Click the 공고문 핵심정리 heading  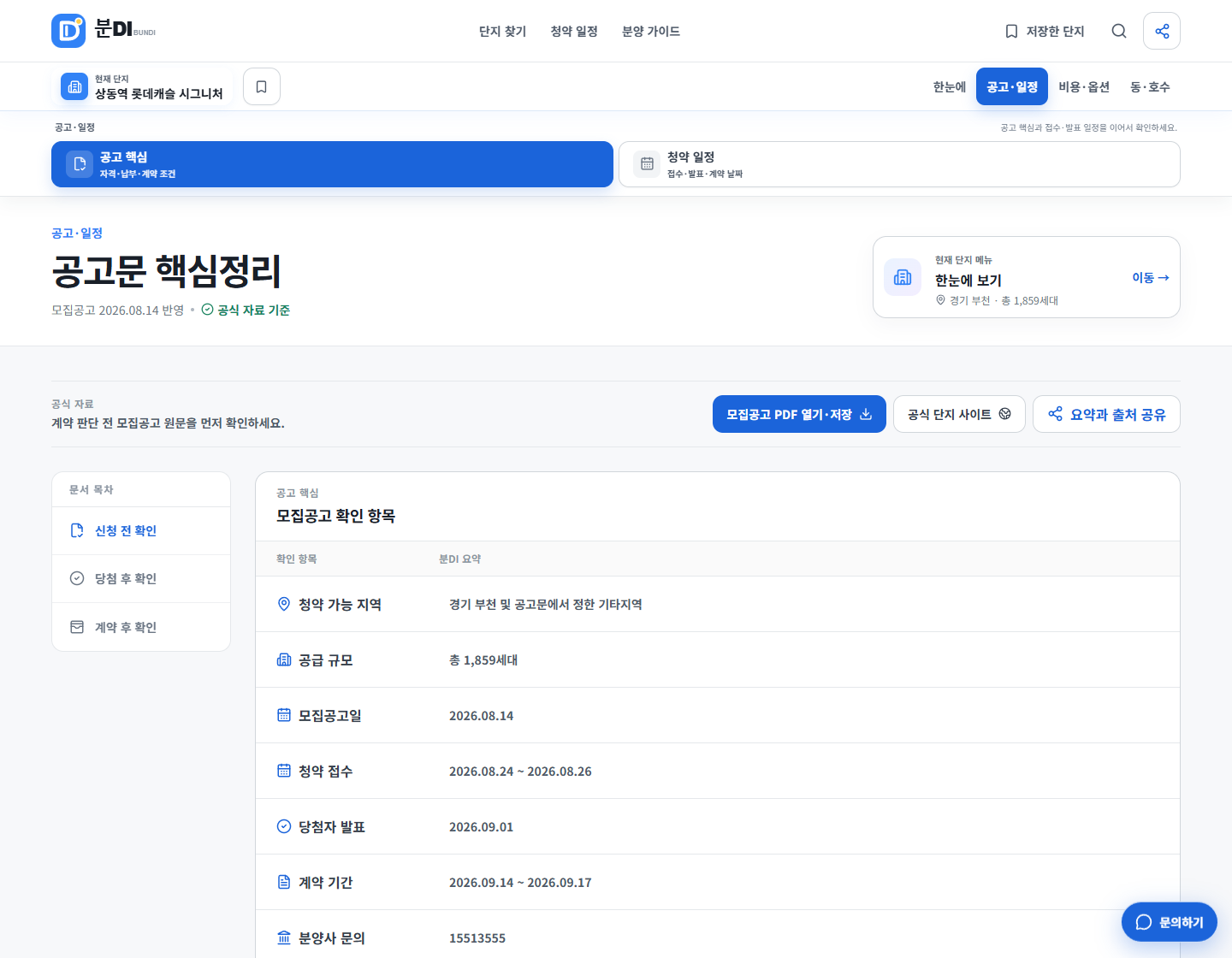click(x=166, y=271)
